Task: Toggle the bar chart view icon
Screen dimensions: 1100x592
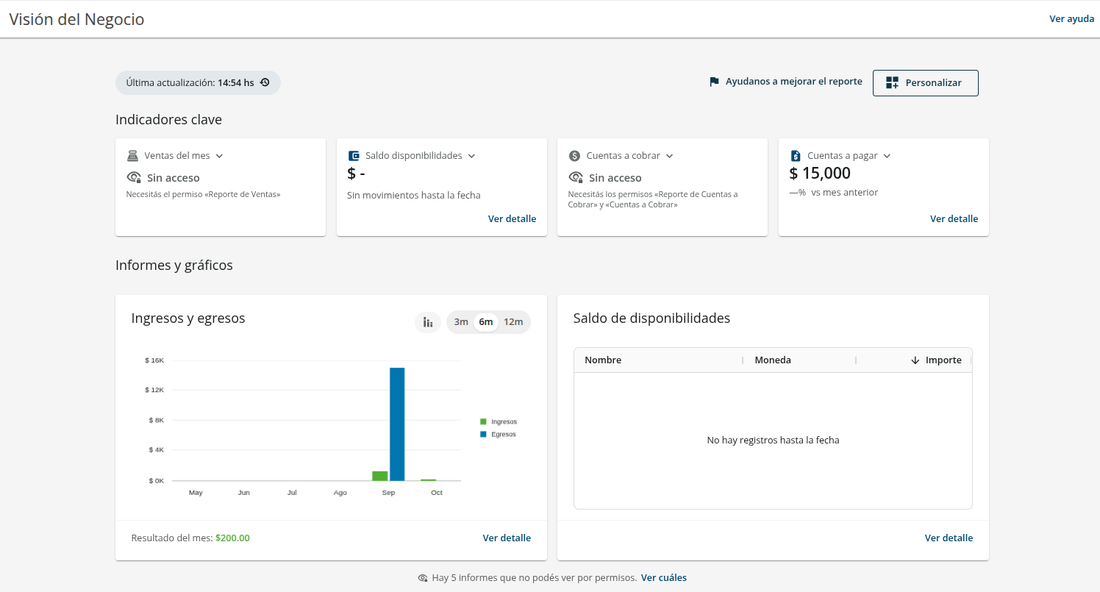Action: [428, 322]
